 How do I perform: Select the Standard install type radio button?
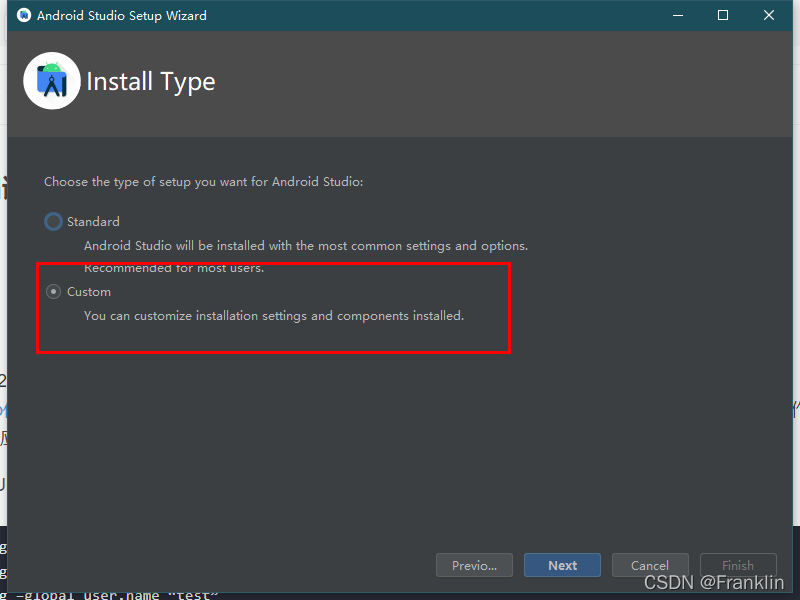pyautogui.click(x=54, y=221)
